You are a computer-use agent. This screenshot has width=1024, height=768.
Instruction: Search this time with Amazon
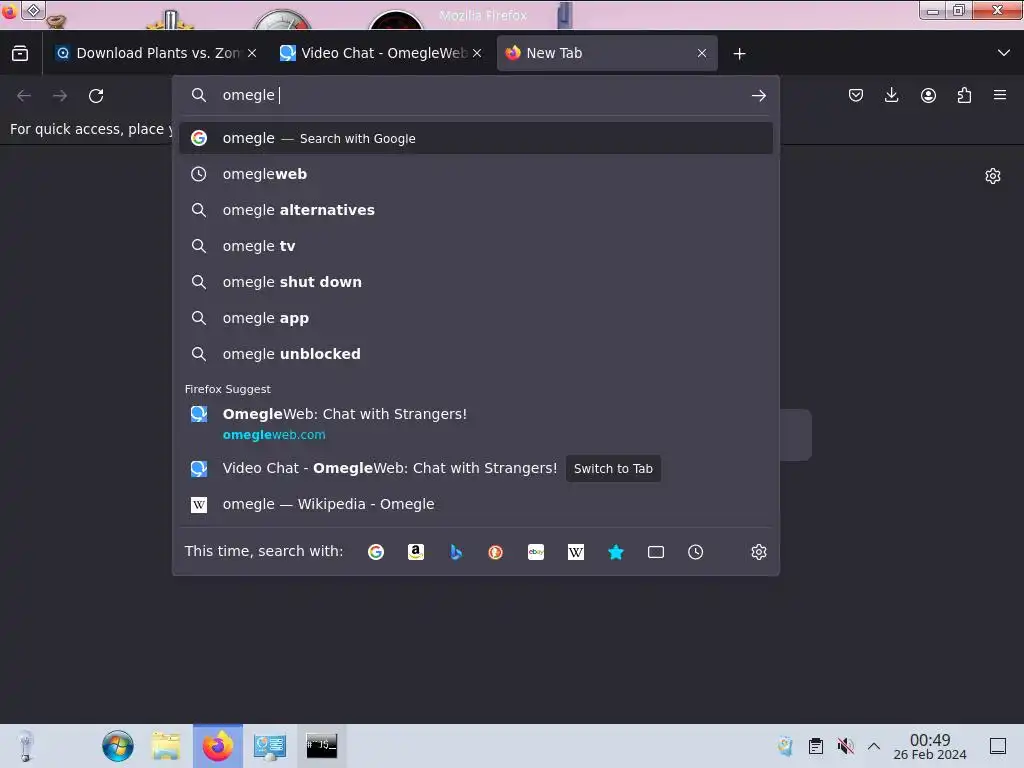pos(416,552)
